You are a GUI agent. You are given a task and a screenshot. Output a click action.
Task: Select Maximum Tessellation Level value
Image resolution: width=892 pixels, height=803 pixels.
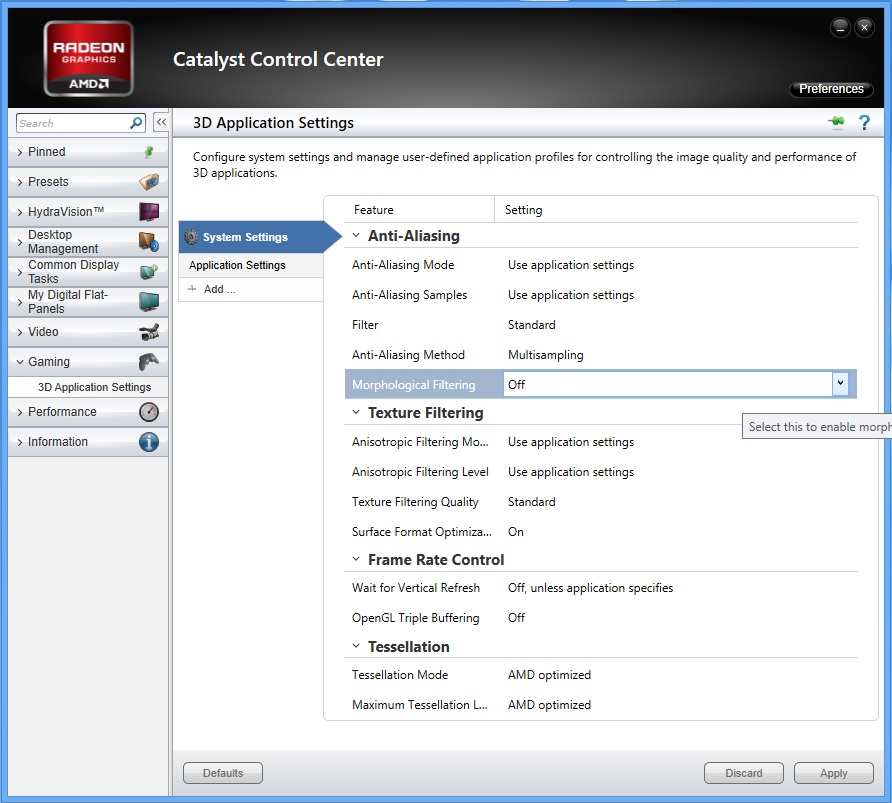pyautogui.click(x=549, y=705)
